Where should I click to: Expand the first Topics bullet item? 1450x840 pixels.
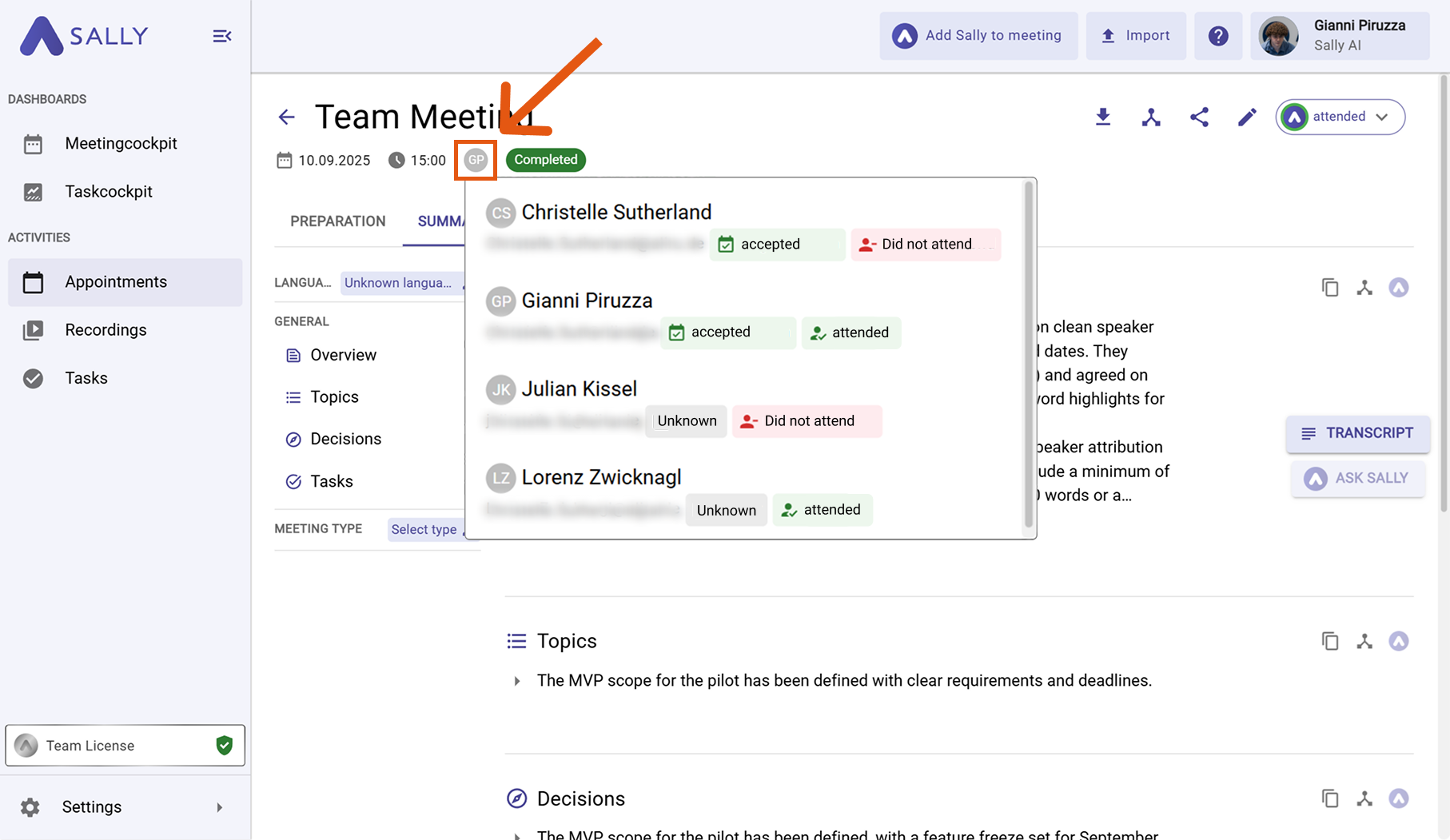(517, 681)
